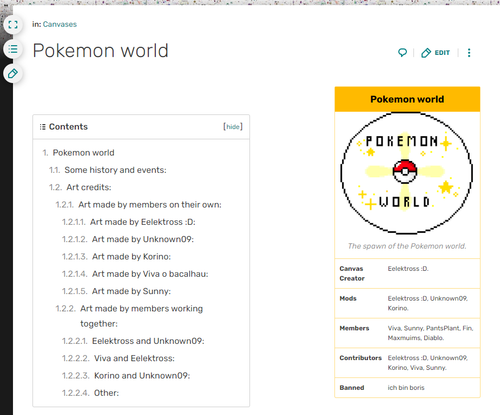Image resolution: width=500 pixels, height=415 pixels.
Task: Click the infobox Pokemon world header
Action: pos(407,99)
